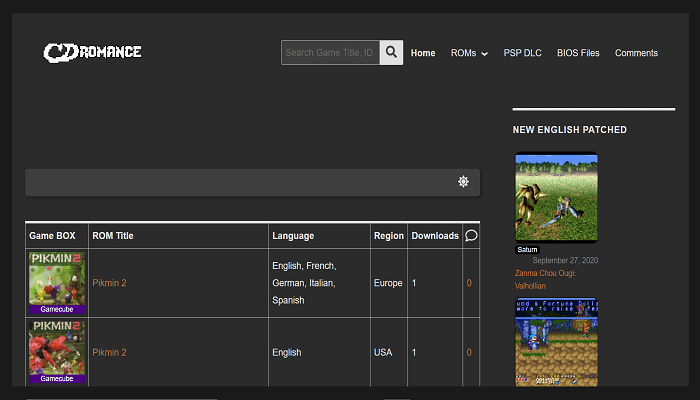The image size is (700, 400).
Task: Open Pikmin 2 USA ROM link
Action: [x=109, y=352]
